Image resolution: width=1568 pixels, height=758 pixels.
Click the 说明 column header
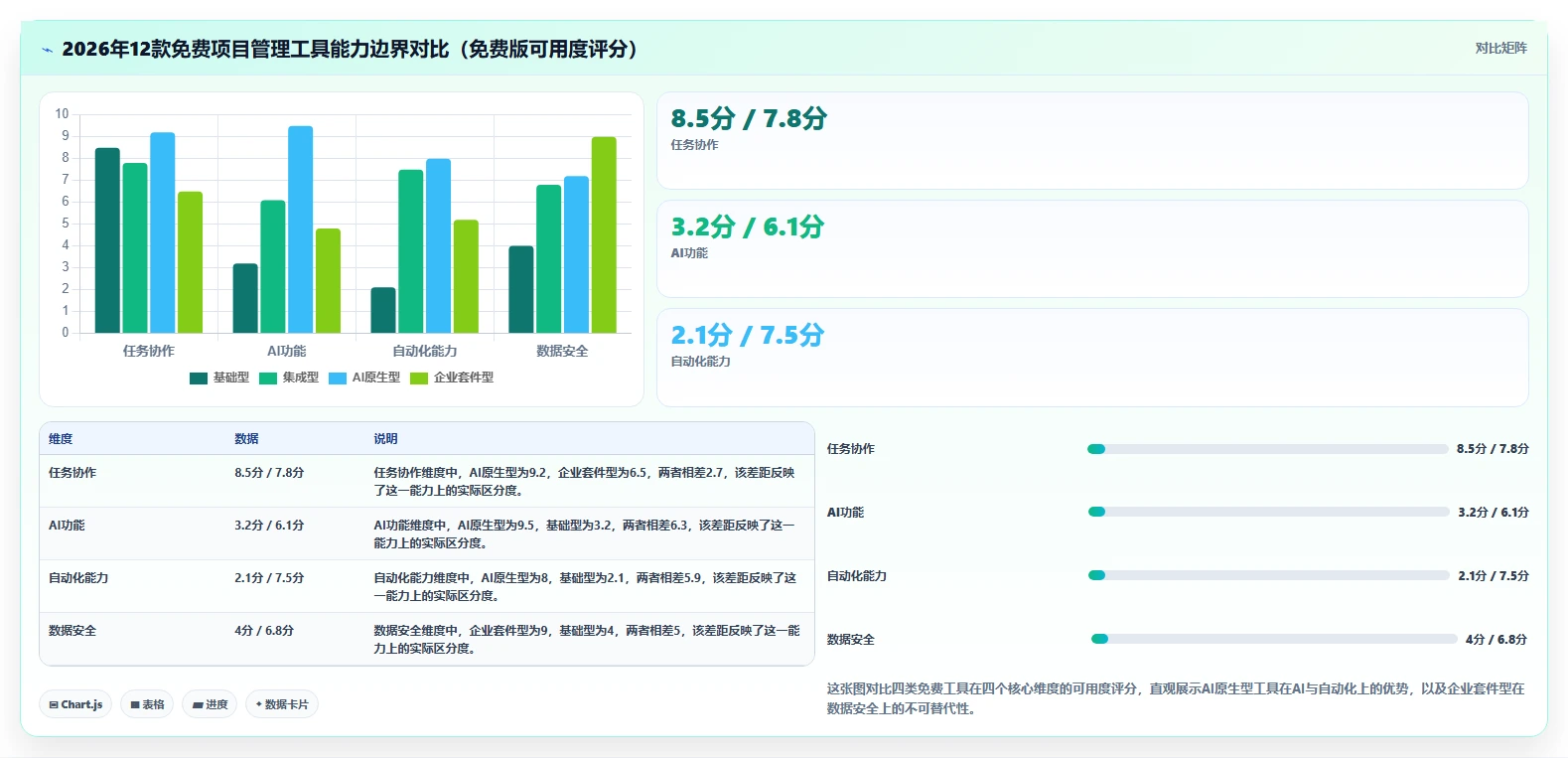385,438
